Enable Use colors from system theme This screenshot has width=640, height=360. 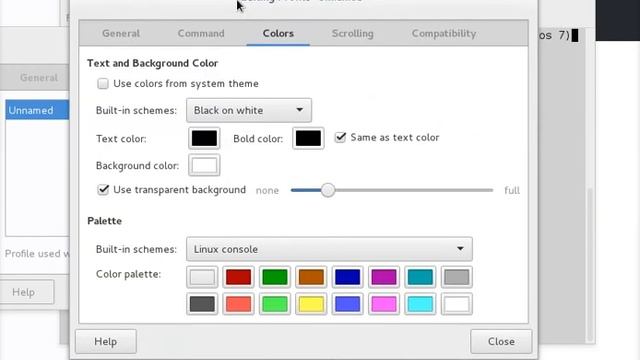[x=103, y=84]
